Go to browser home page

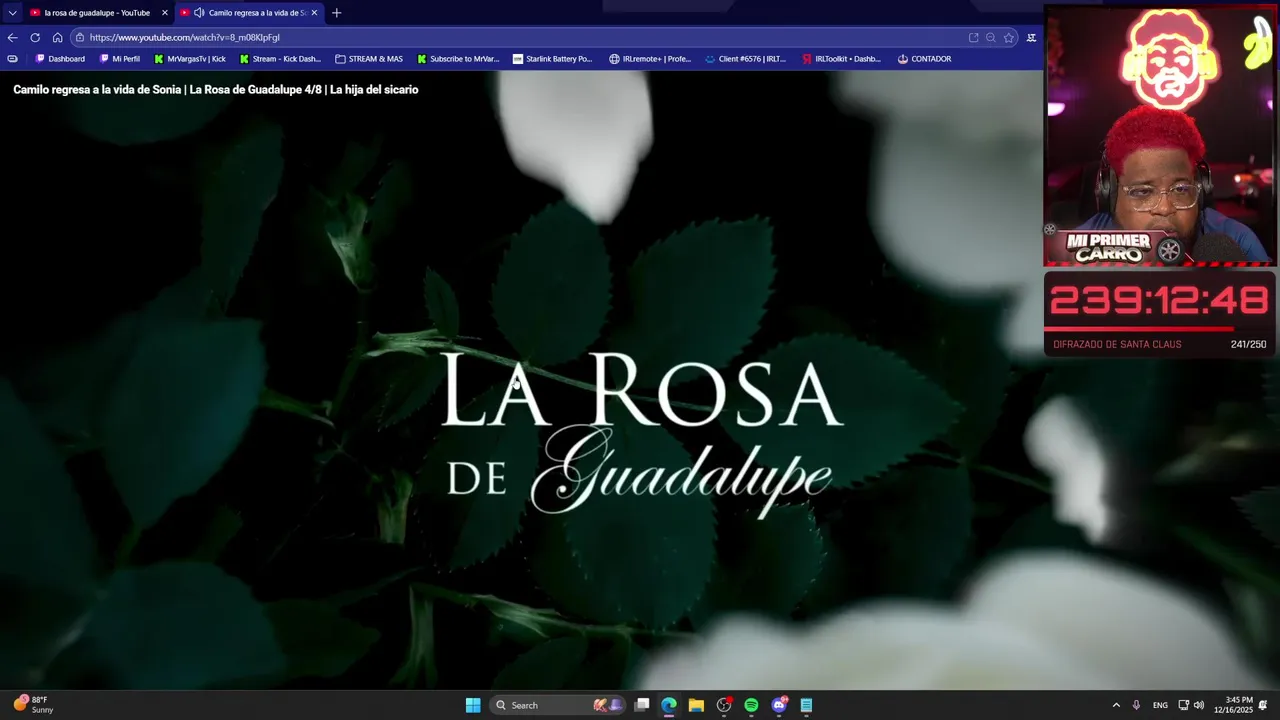pyautogui.click(x=57, y=37)
